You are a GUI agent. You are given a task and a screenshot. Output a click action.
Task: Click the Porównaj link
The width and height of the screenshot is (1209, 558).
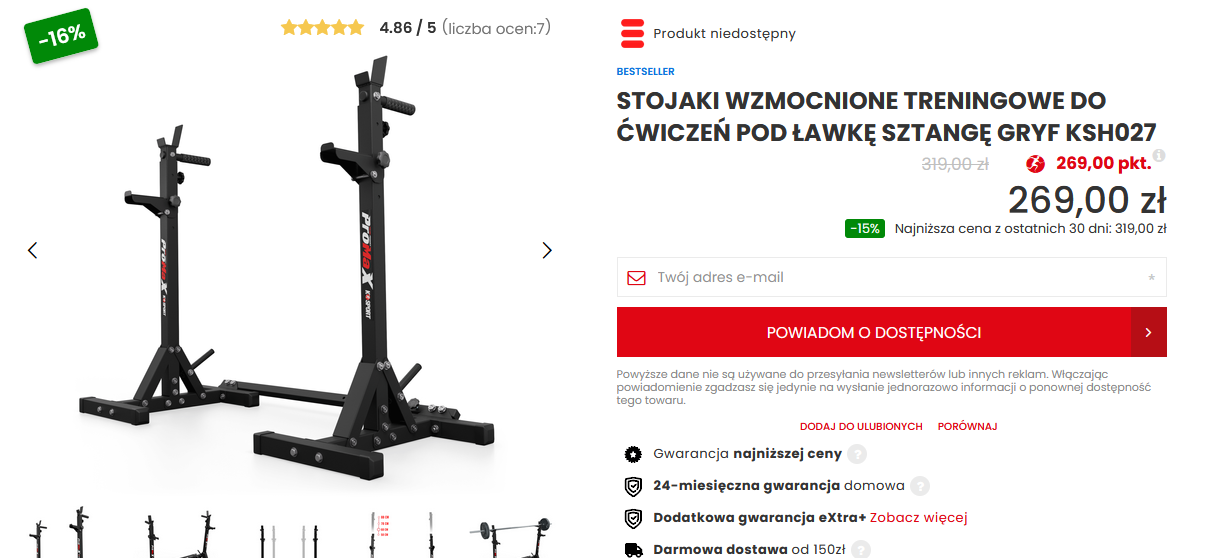click(967, 426)
